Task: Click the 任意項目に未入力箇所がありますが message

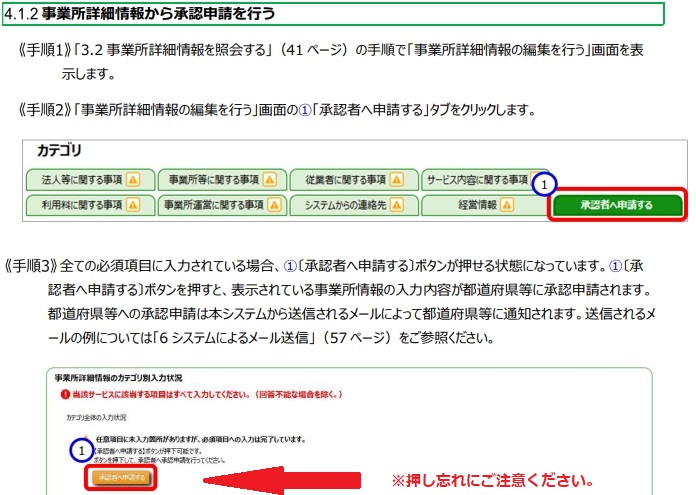Action: (x=201, y=440)
